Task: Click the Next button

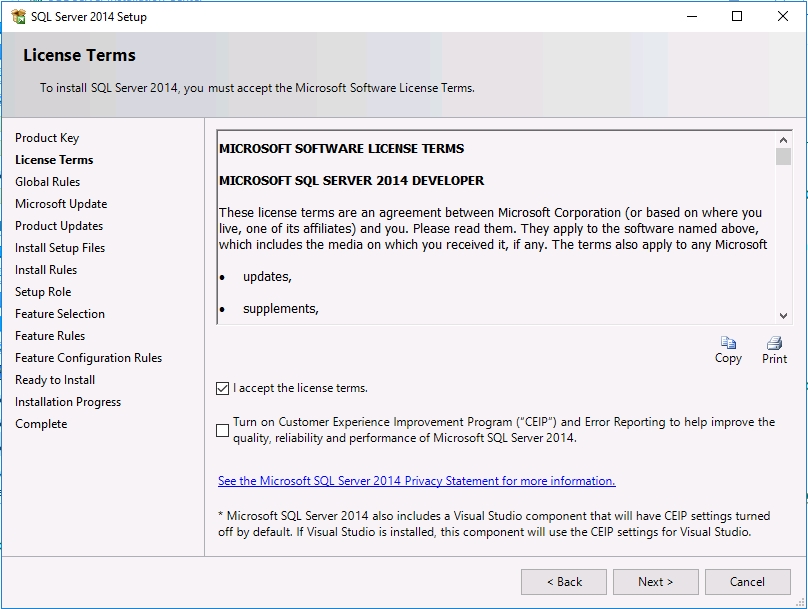Action: 655,582
